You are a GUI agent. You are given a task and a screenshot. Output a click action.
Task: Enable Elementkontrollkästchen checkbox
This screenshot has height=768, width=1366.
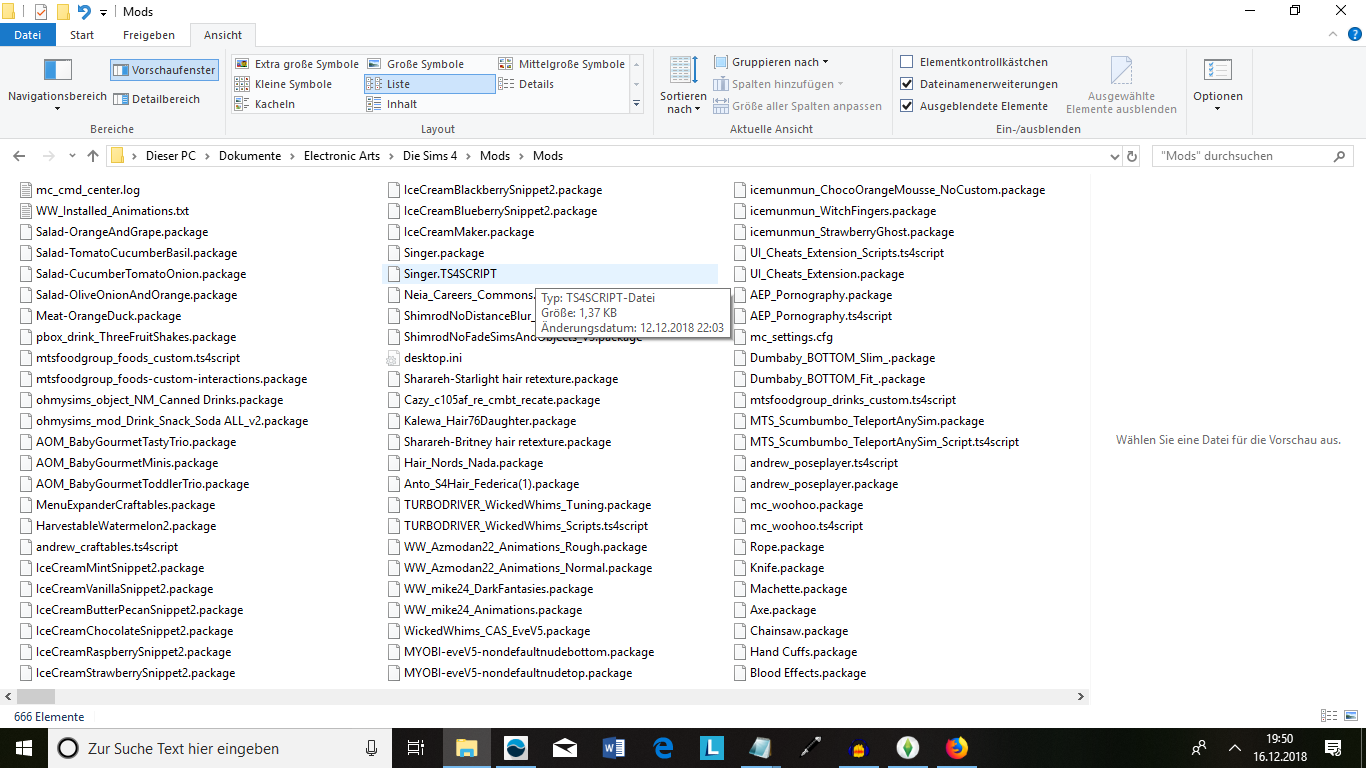(907, 62)
